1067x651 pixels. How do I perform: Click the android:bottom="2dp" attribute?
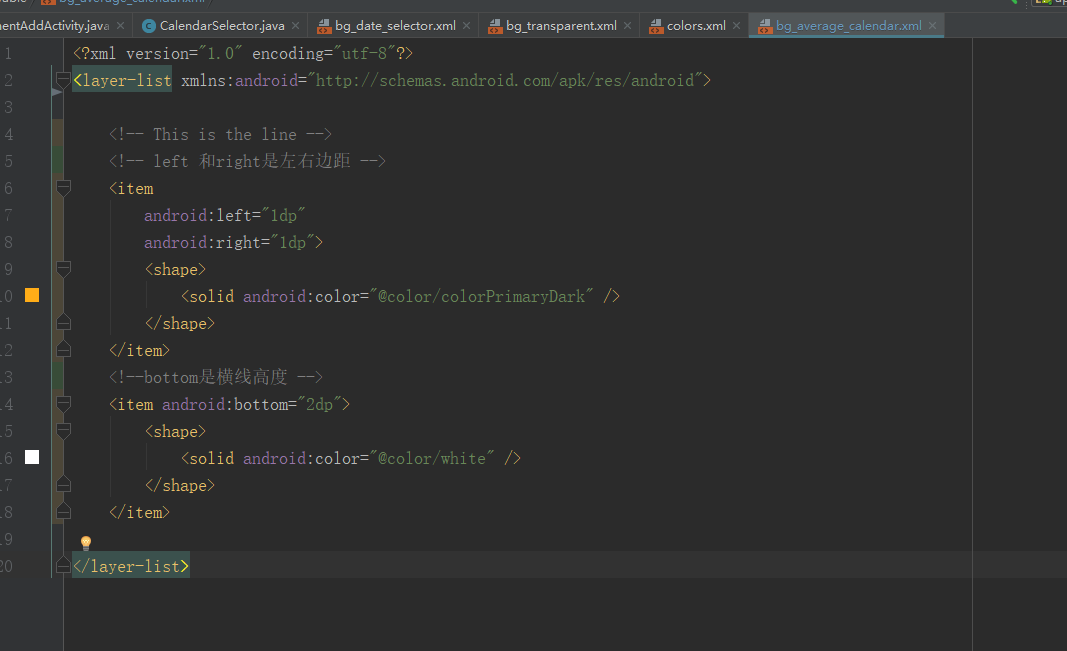(252, 404)
